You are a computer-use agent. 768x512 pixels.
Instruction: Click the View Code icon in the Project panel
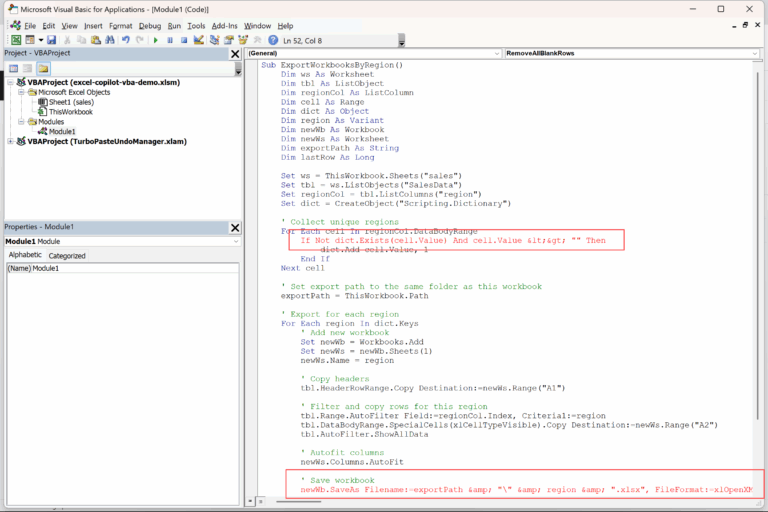[14, 69]
